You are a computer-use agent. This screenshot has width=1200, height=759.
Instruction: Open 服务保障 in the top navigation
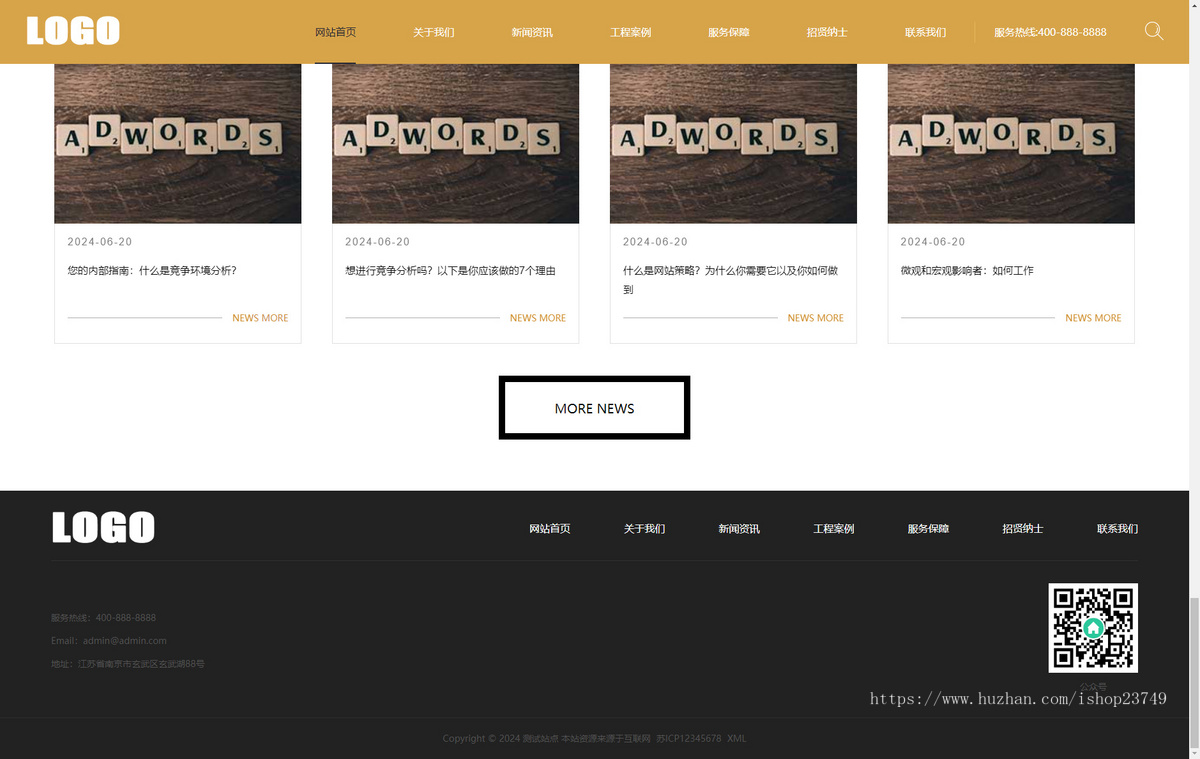pos(729,32)
